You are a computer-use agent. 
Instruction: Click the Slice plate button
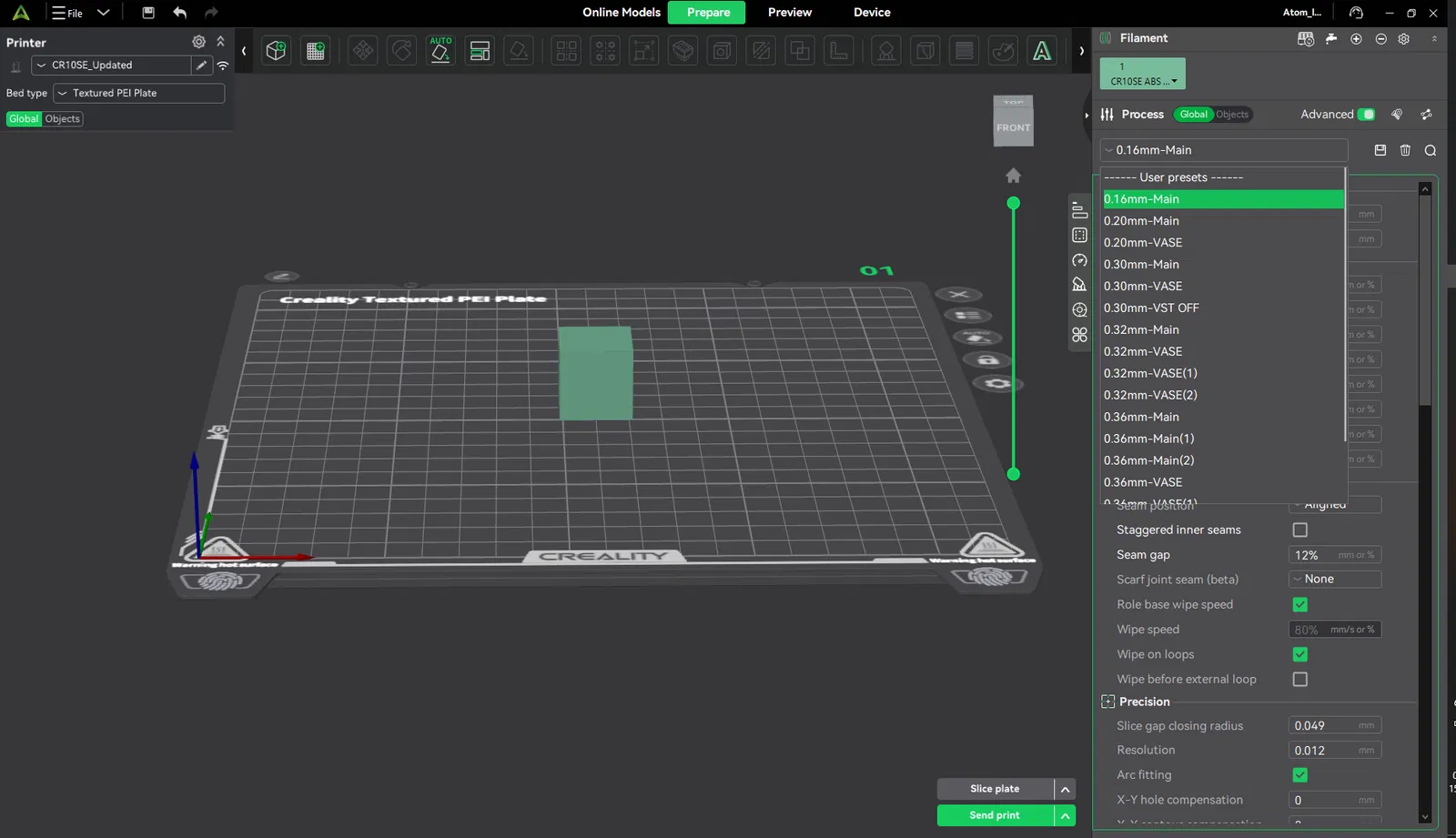995,789
